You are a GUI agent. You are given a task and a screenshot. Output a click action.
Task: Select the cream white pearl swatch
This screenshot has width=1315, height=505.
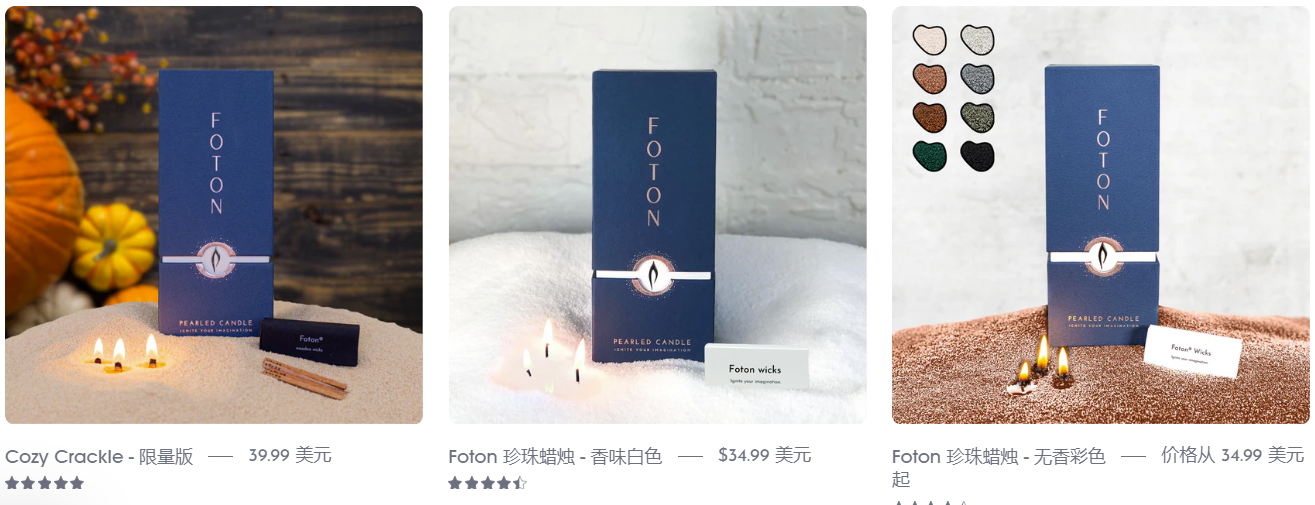930,39
